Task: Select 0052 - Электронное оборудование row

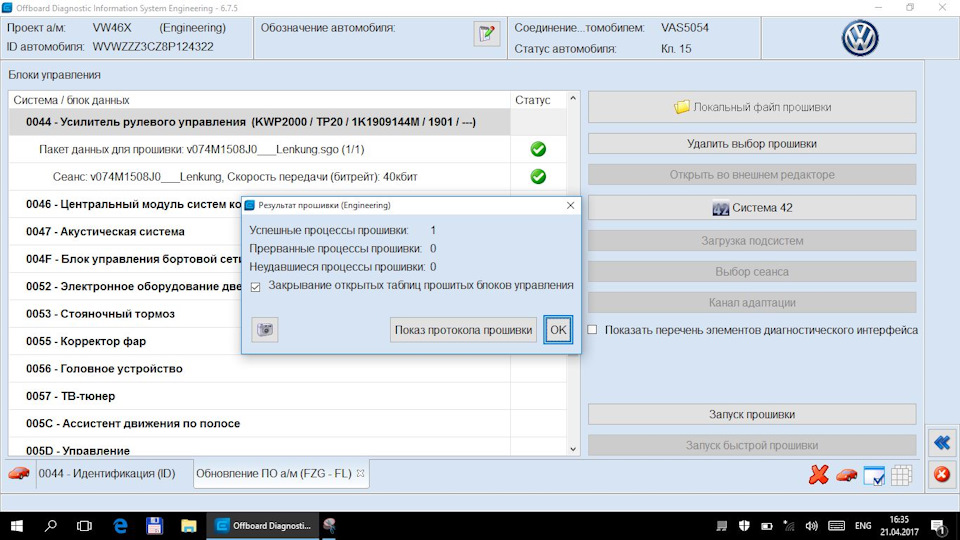Action: pos(125,286)
